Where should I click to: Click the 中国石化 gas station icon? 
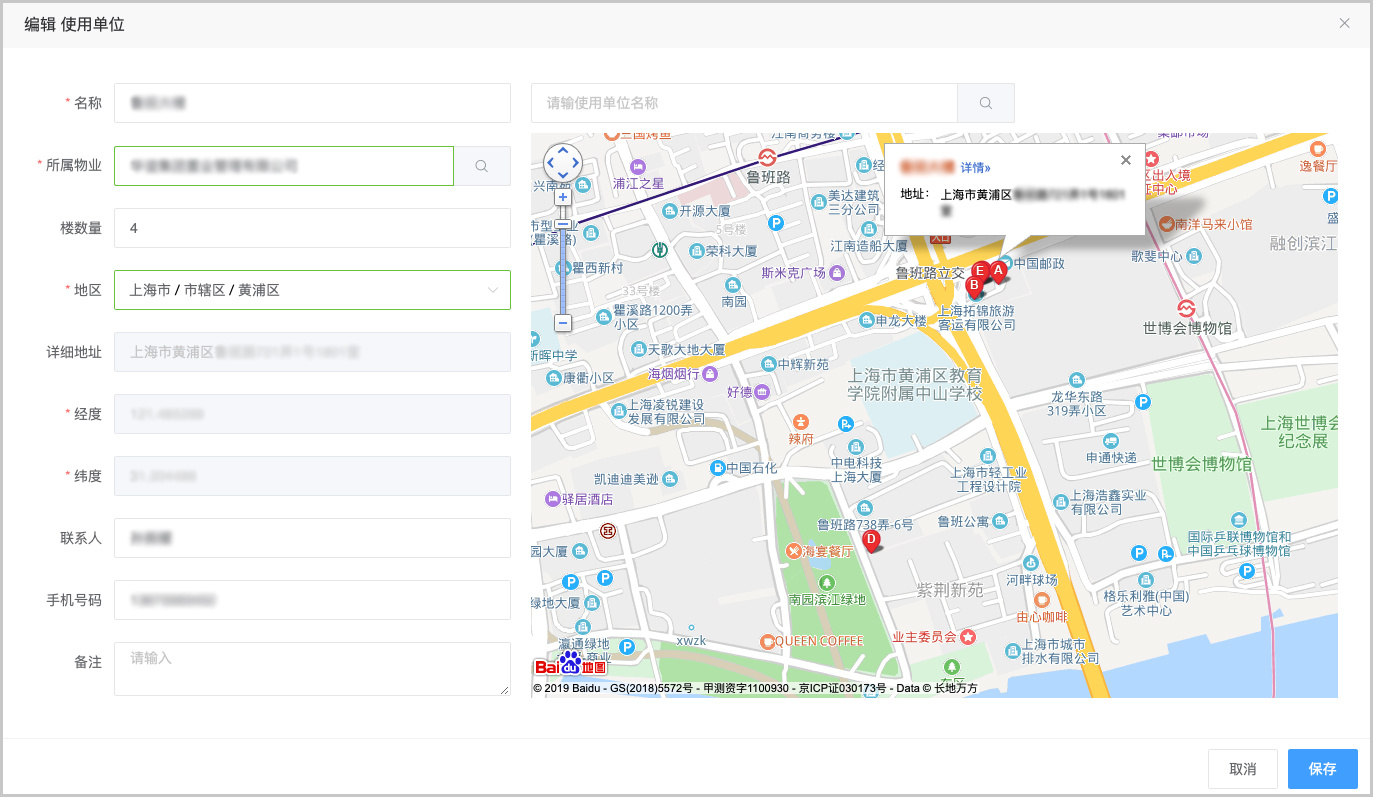tap(717, 468)
